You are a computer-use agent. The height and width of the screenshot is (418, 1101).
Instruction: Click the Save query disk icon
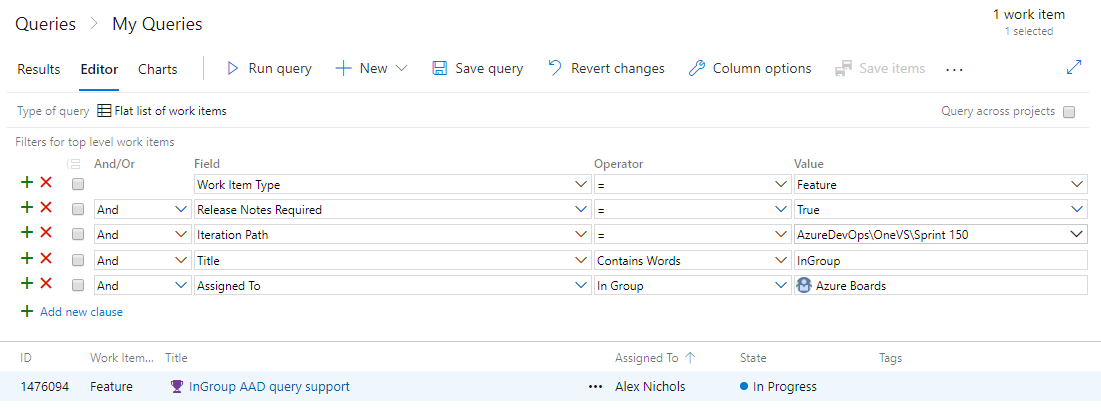click(439, 69)
